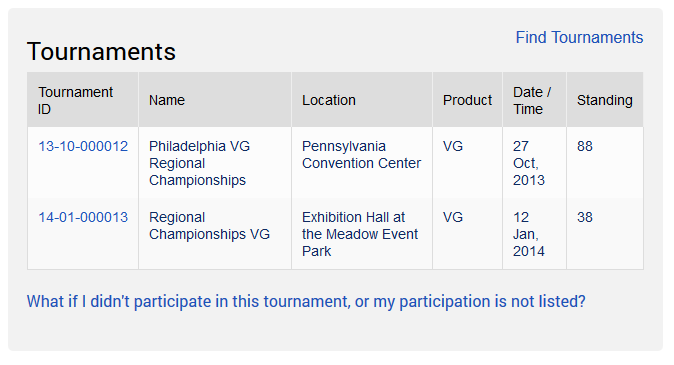The image size is (674, 365).
Task: Open the Find Tournaments link
Action: tap(579, 37)
